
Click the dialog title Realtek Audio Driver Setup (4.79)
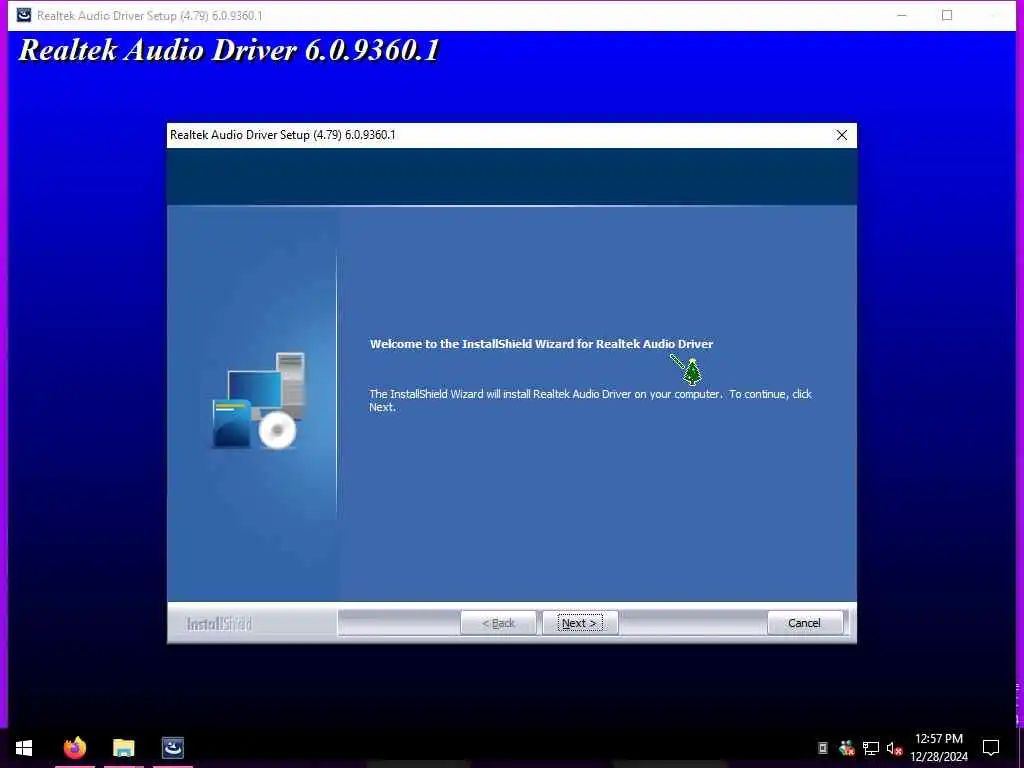[283, 135]
